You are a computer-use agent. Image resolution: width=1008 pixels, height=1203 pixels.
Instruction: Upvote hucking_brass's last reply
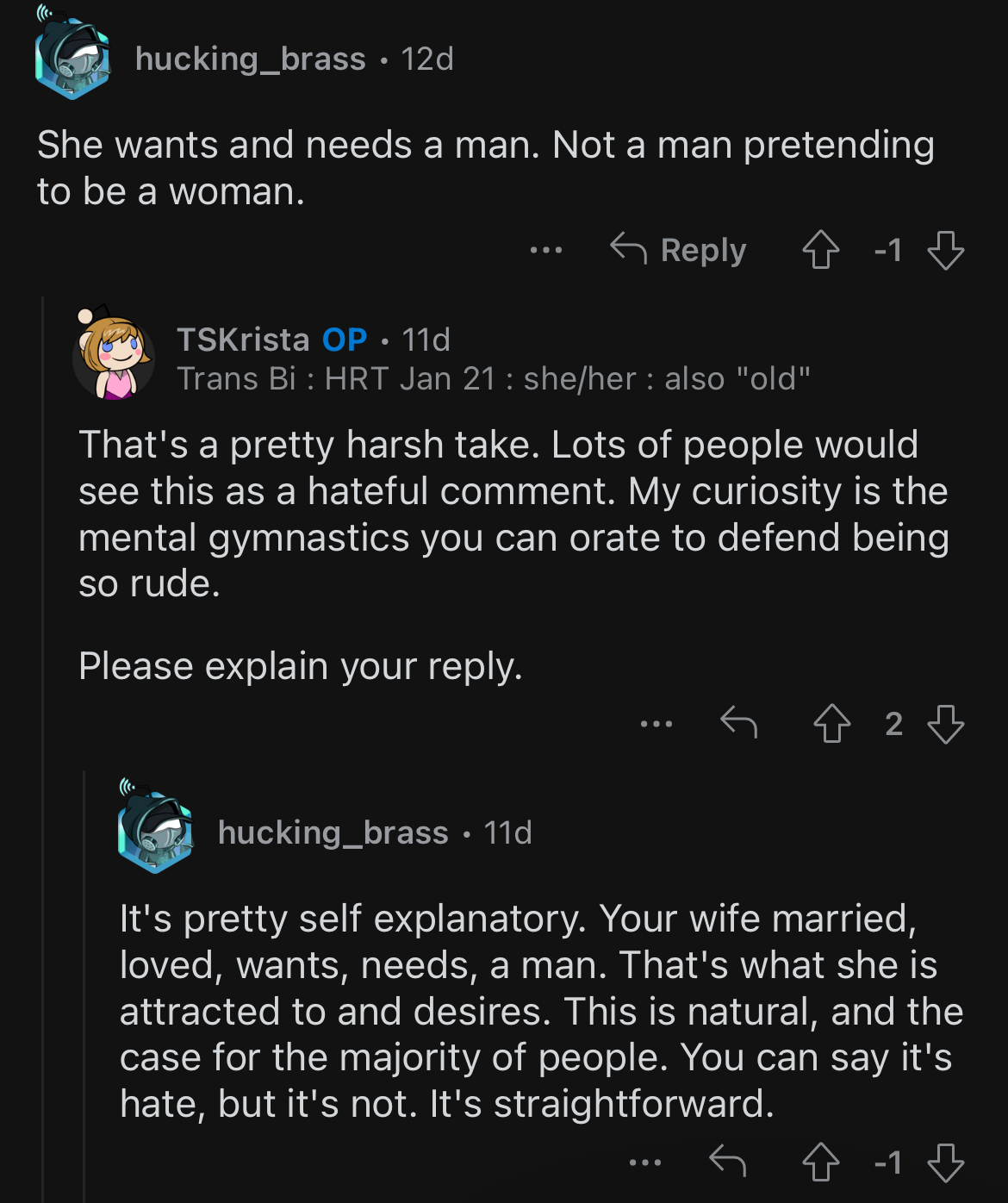coord(820,1162)
